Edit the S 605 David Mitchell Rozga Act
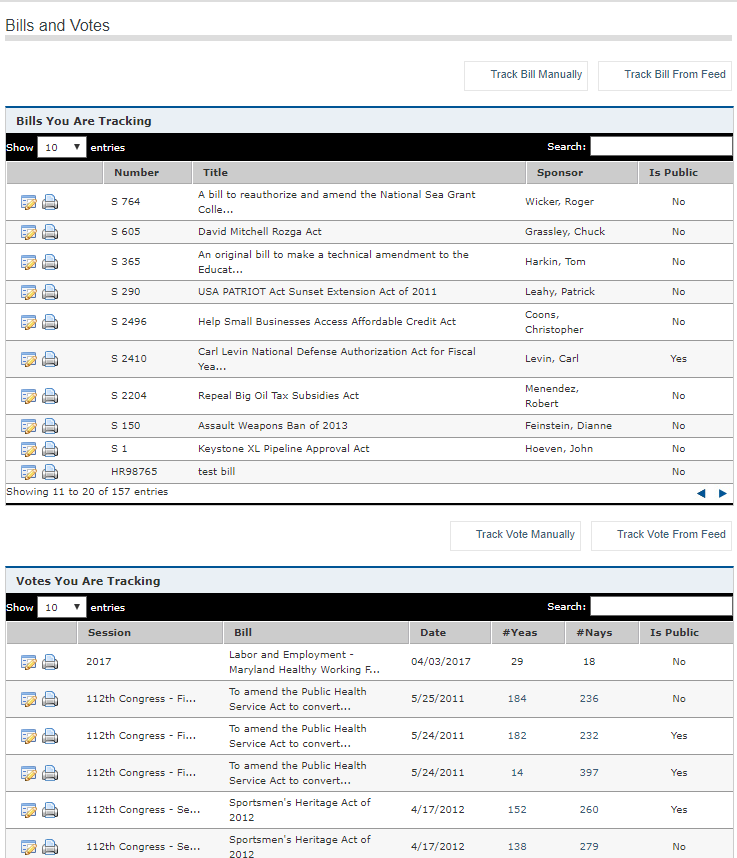This screenshot has width=737, height=858. (28, 233)
